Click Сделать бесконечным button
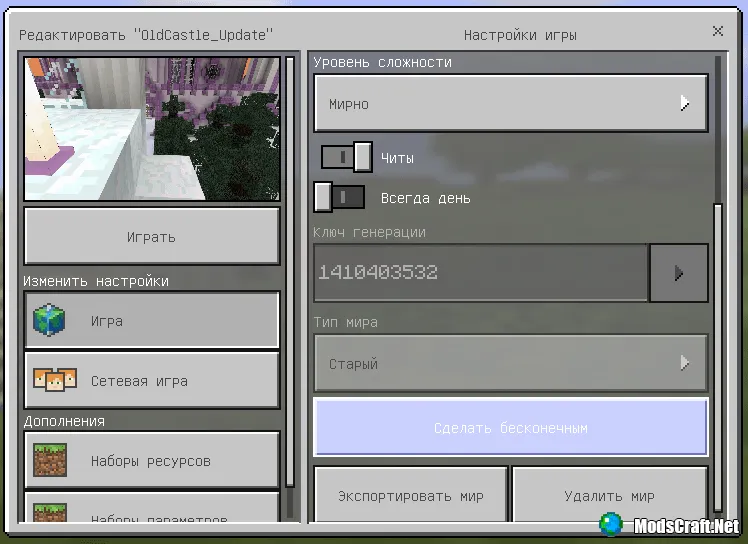 (510, 428)
